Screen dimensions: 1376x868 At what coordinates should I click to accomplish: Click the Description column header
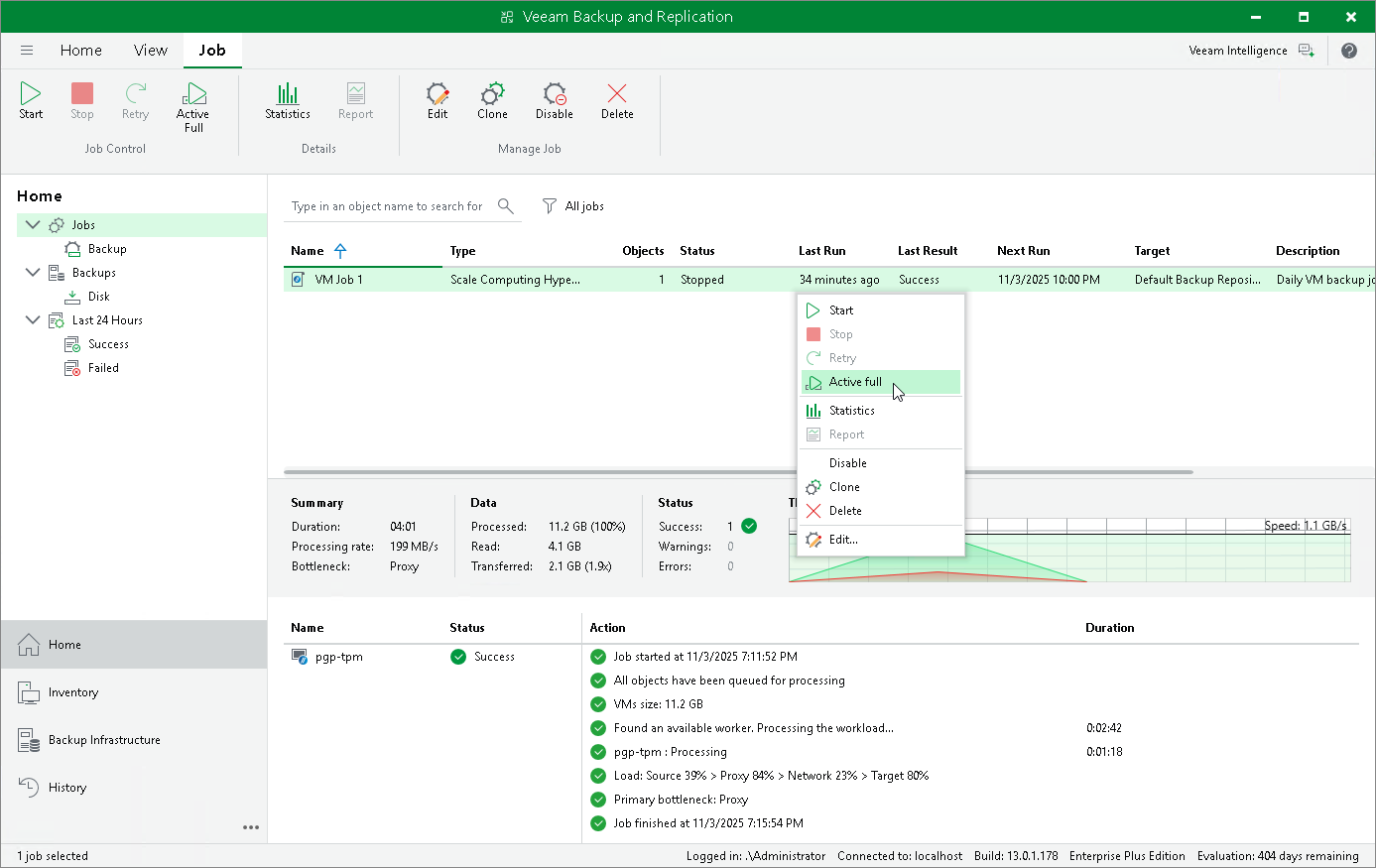[1308, 251]
